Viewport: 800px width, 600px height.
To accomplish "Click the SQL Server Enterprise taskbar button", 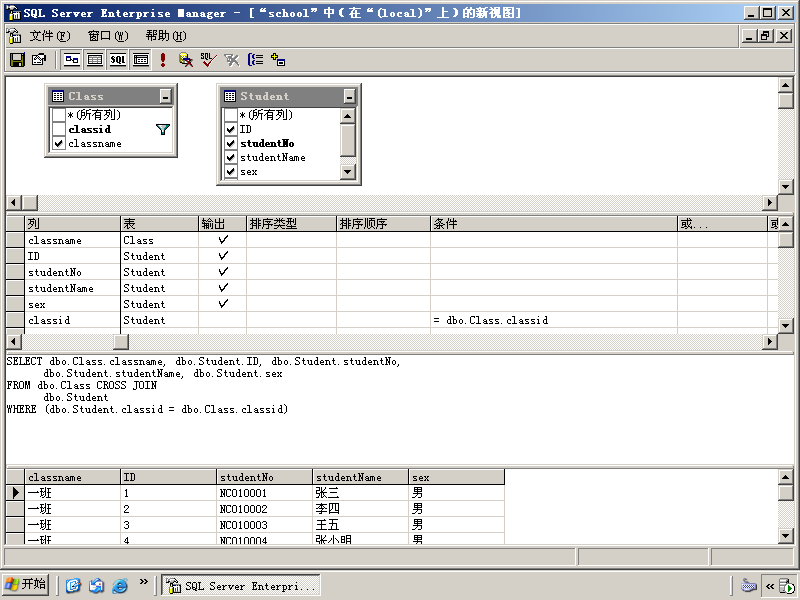I will click(241, 586).
